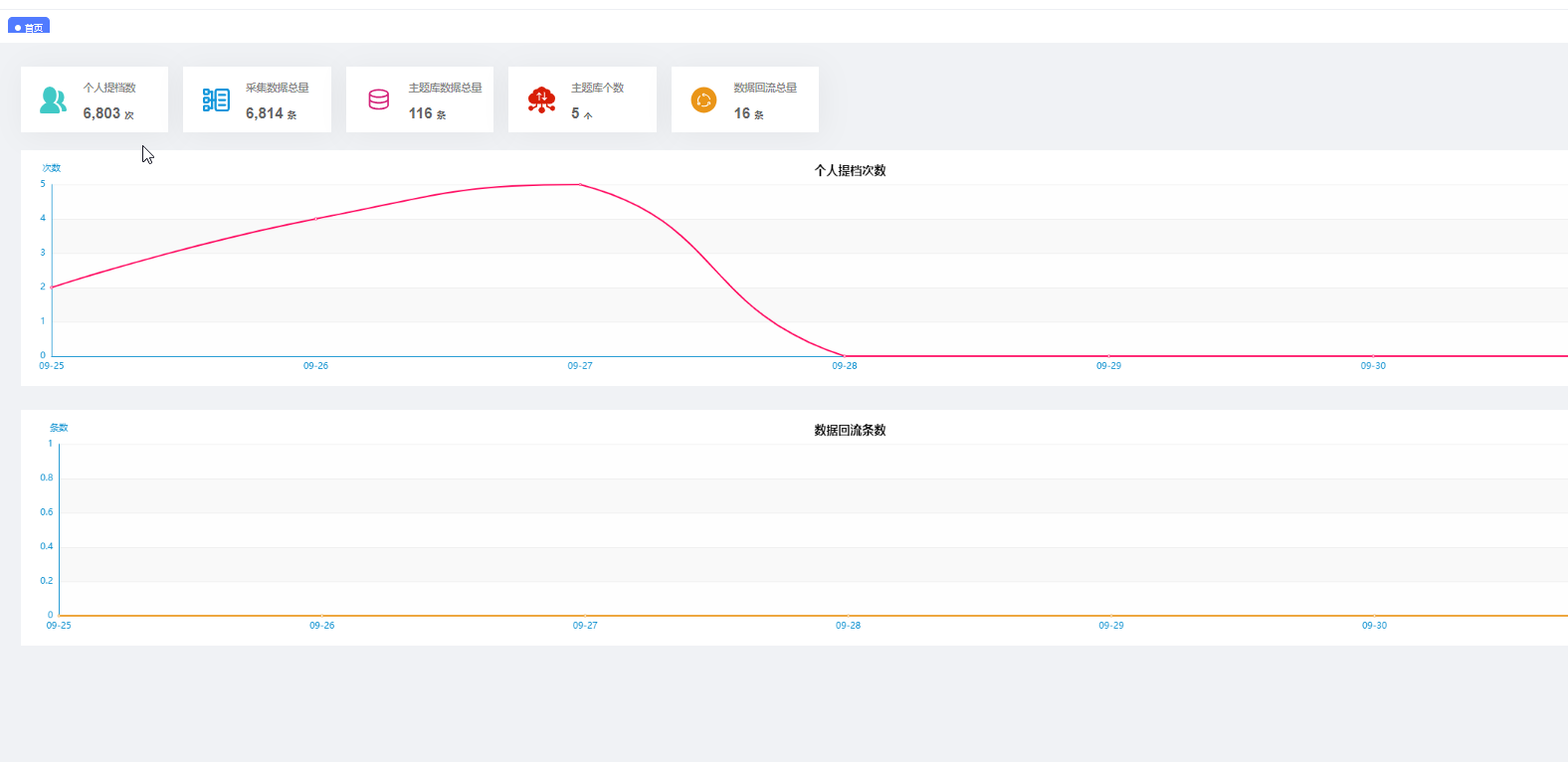Click the 条数 y-axis label
This screenshot has width=1568, height=762.
pos(59,428)
